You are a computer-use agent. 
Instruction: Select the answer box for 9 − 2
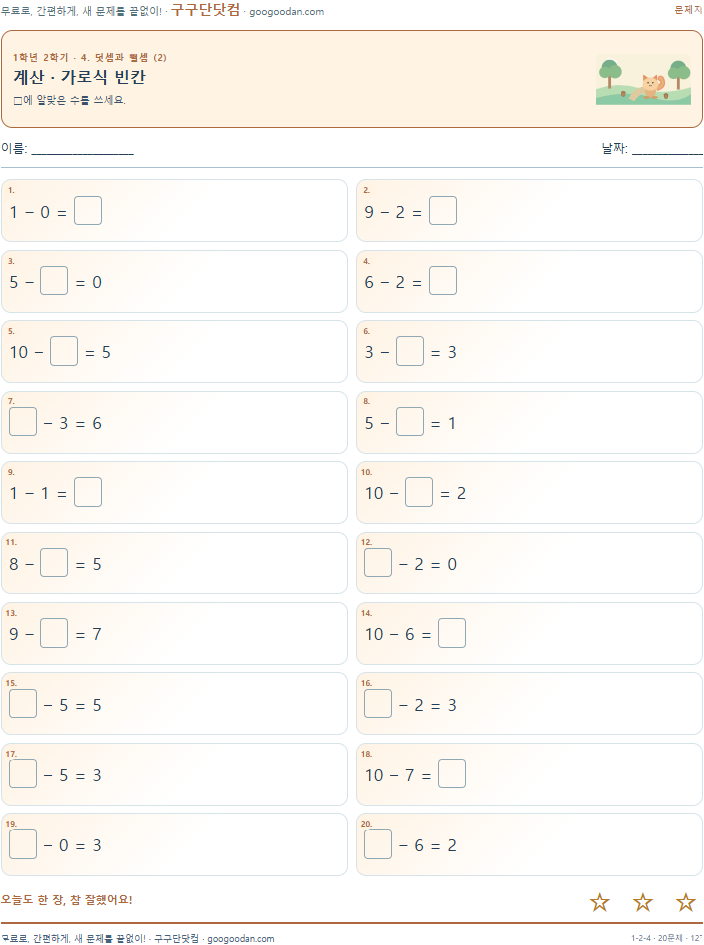pyautogui.click(x=443, y=211)
